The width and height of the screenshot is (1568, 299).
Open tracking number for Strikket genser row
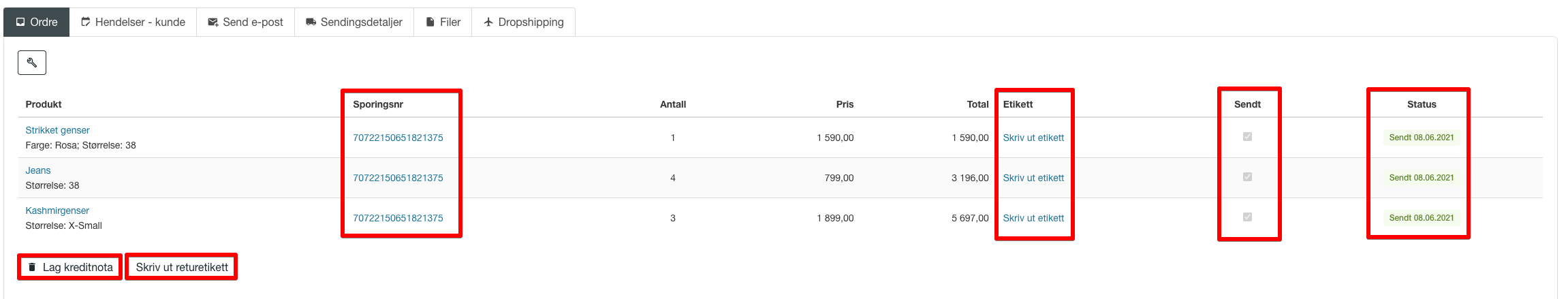point(398,138)
